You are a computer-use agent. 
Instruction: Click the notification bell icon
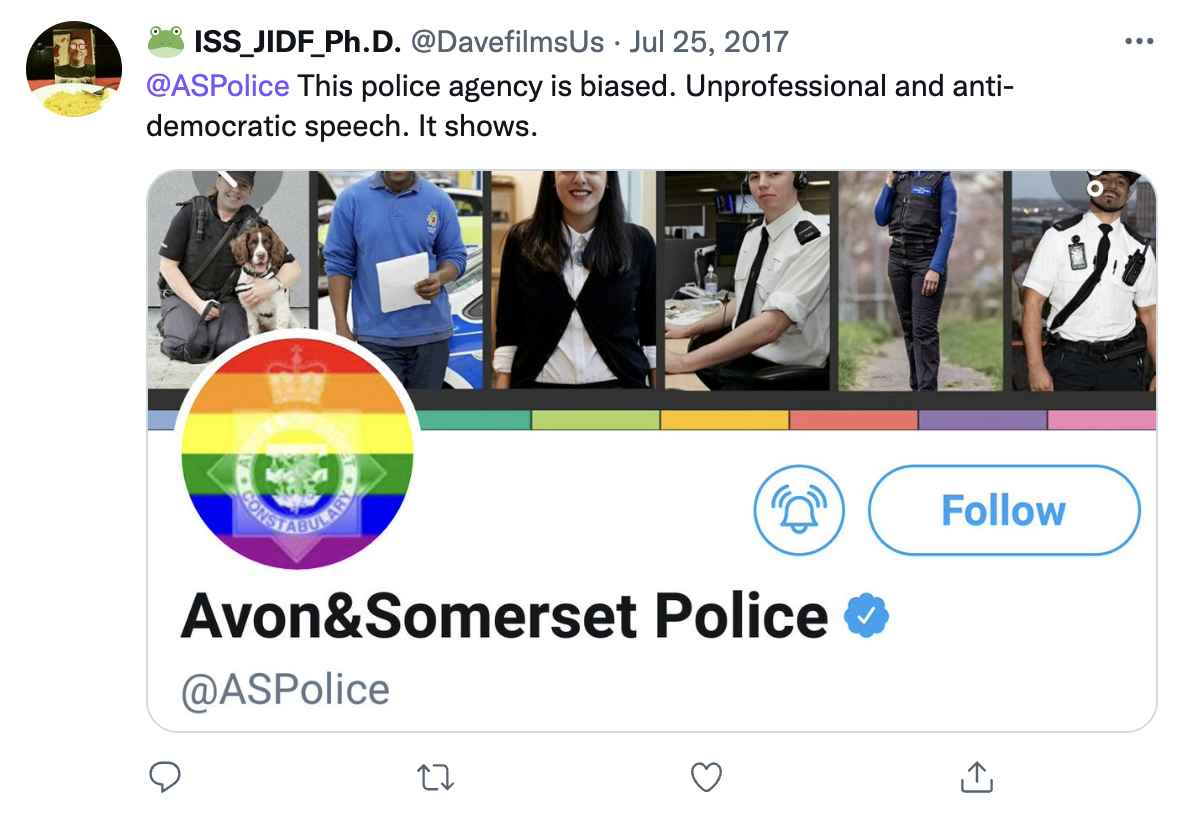click(798, 510)
